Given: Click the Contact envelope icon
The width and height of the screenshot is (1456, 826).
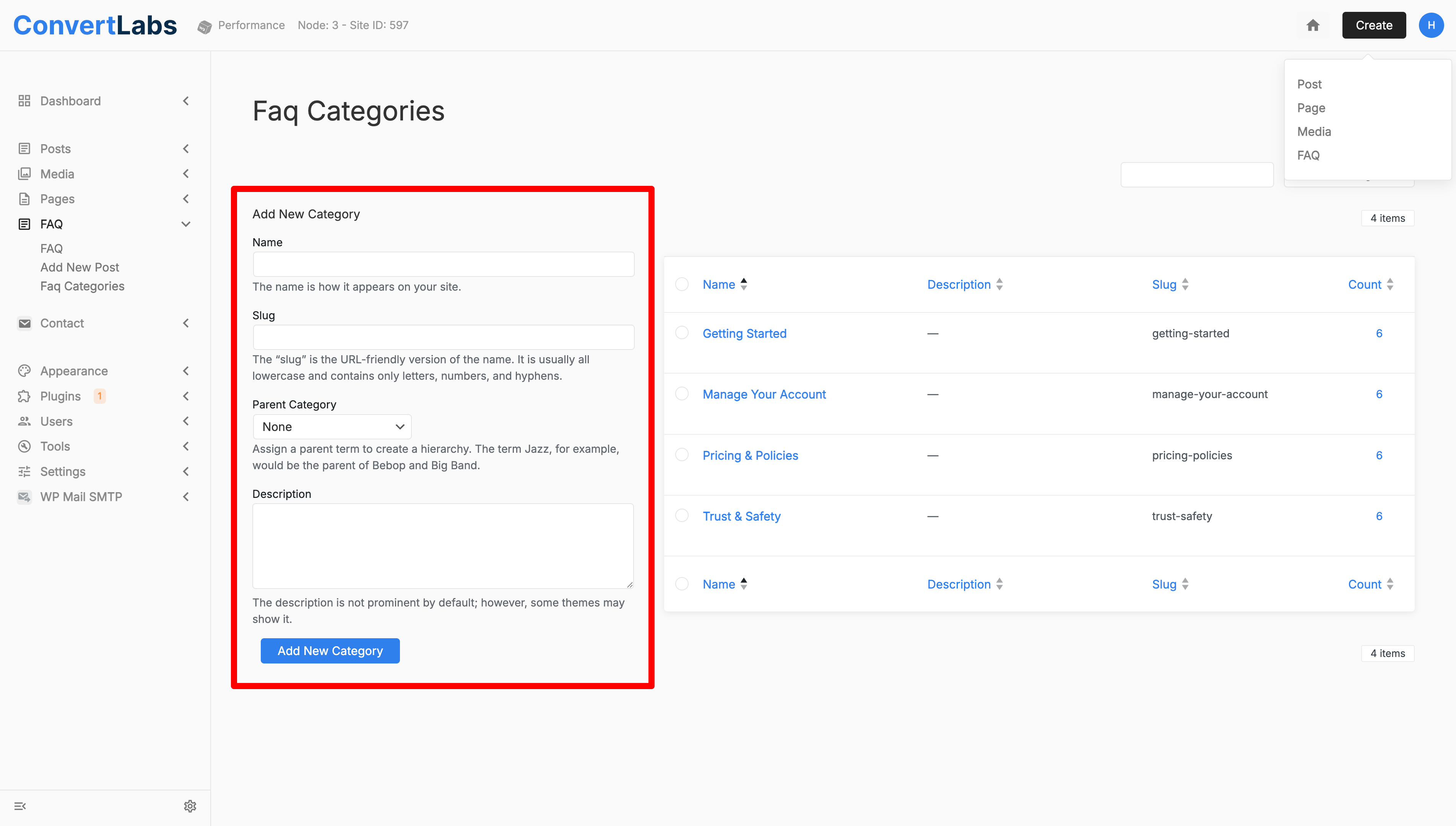Looking at the screenshot, I should click(x=24, y=324).
